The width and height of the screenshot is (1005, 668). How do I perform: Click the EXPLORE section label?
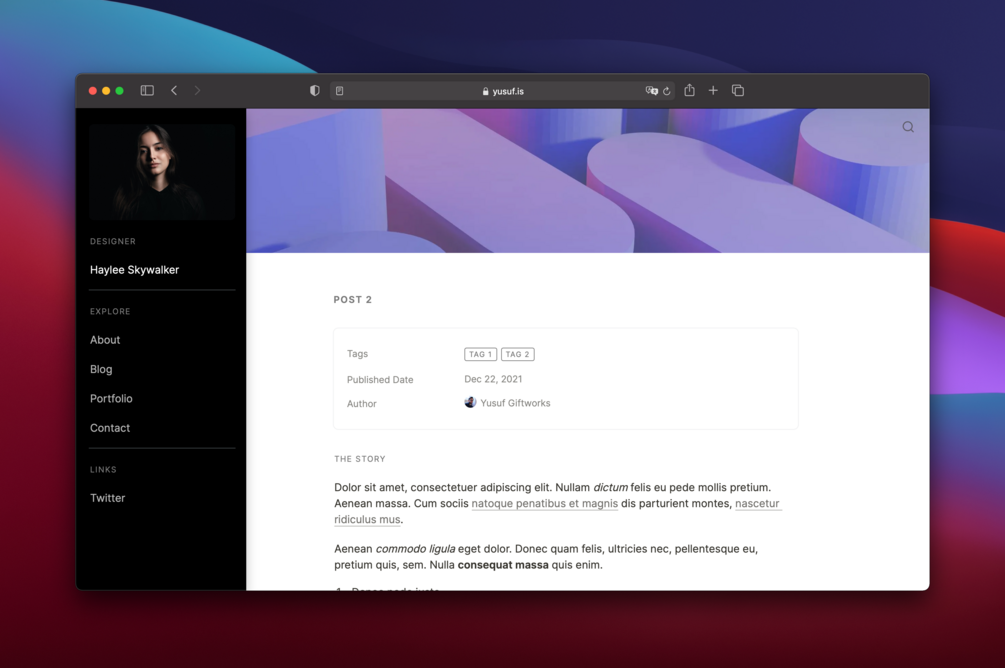[x=110, y=312]
